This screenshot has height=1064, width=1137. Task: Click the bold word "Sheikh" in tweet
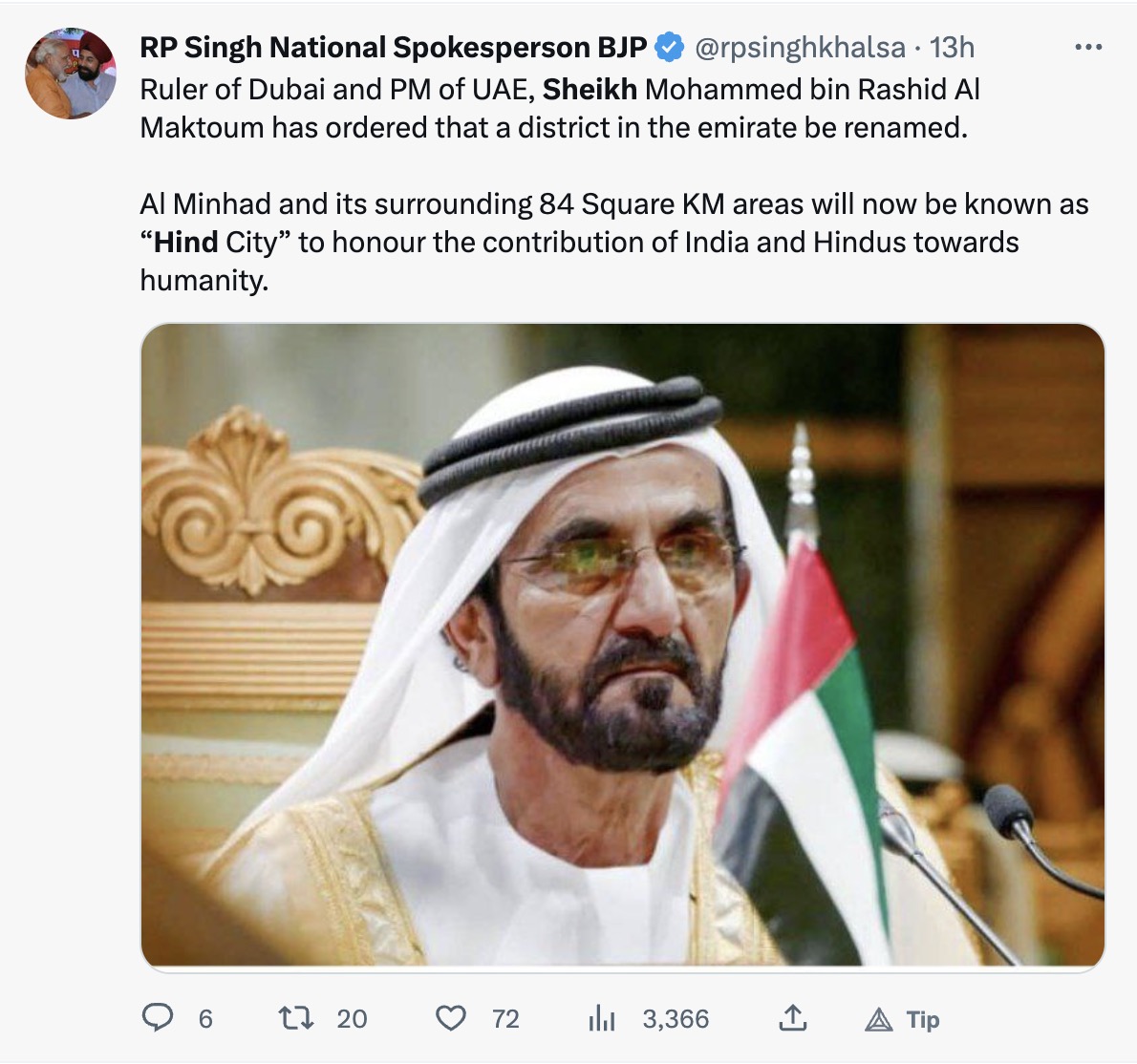590,90
